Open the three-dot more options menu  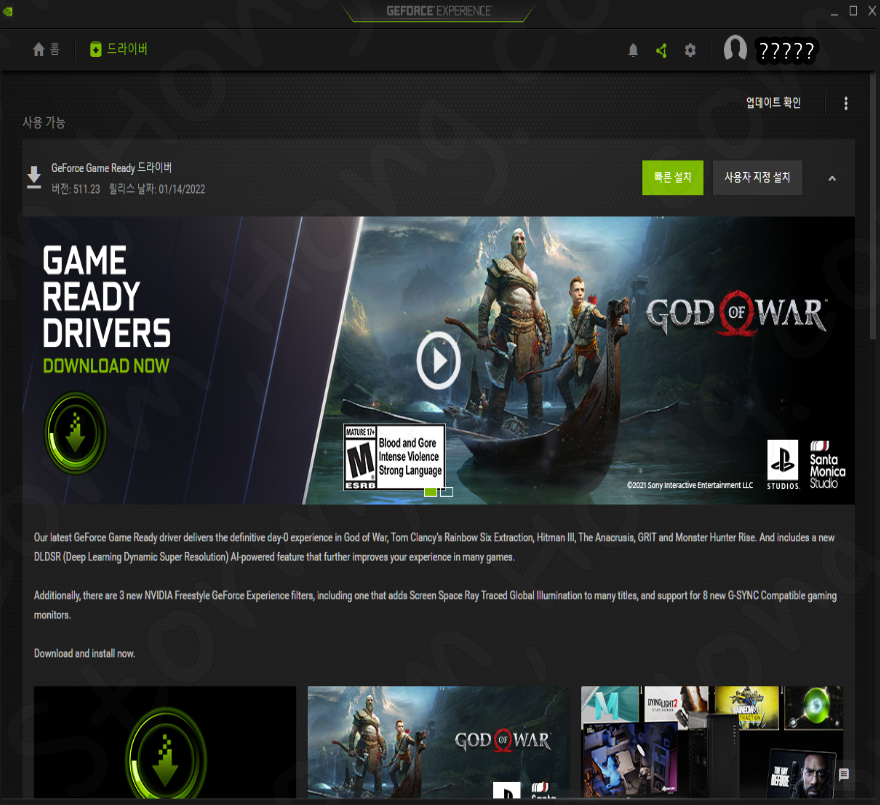coord(846,103)
